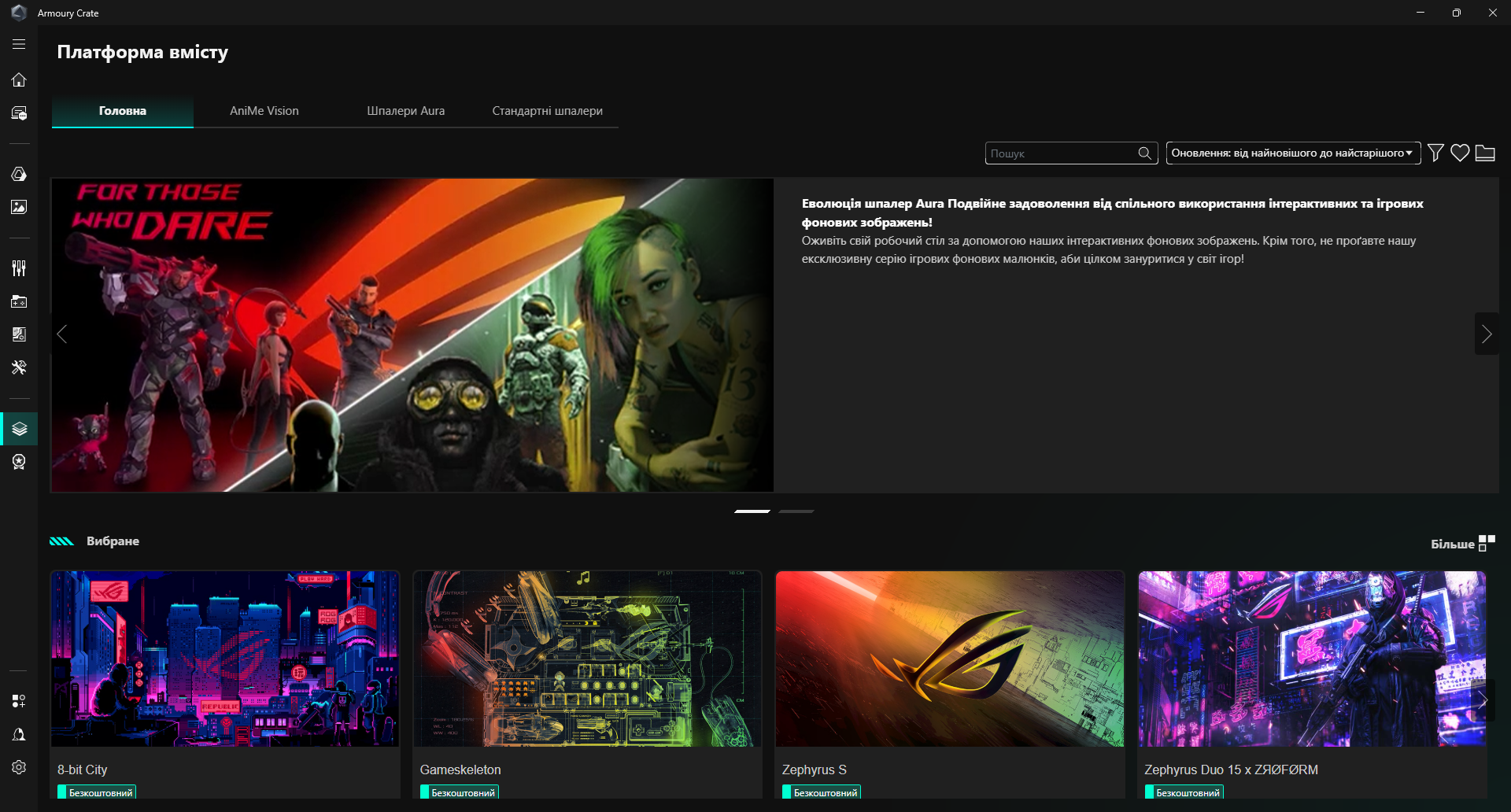Open the star badge icon in the sidebar

click(x=19, y=462)
